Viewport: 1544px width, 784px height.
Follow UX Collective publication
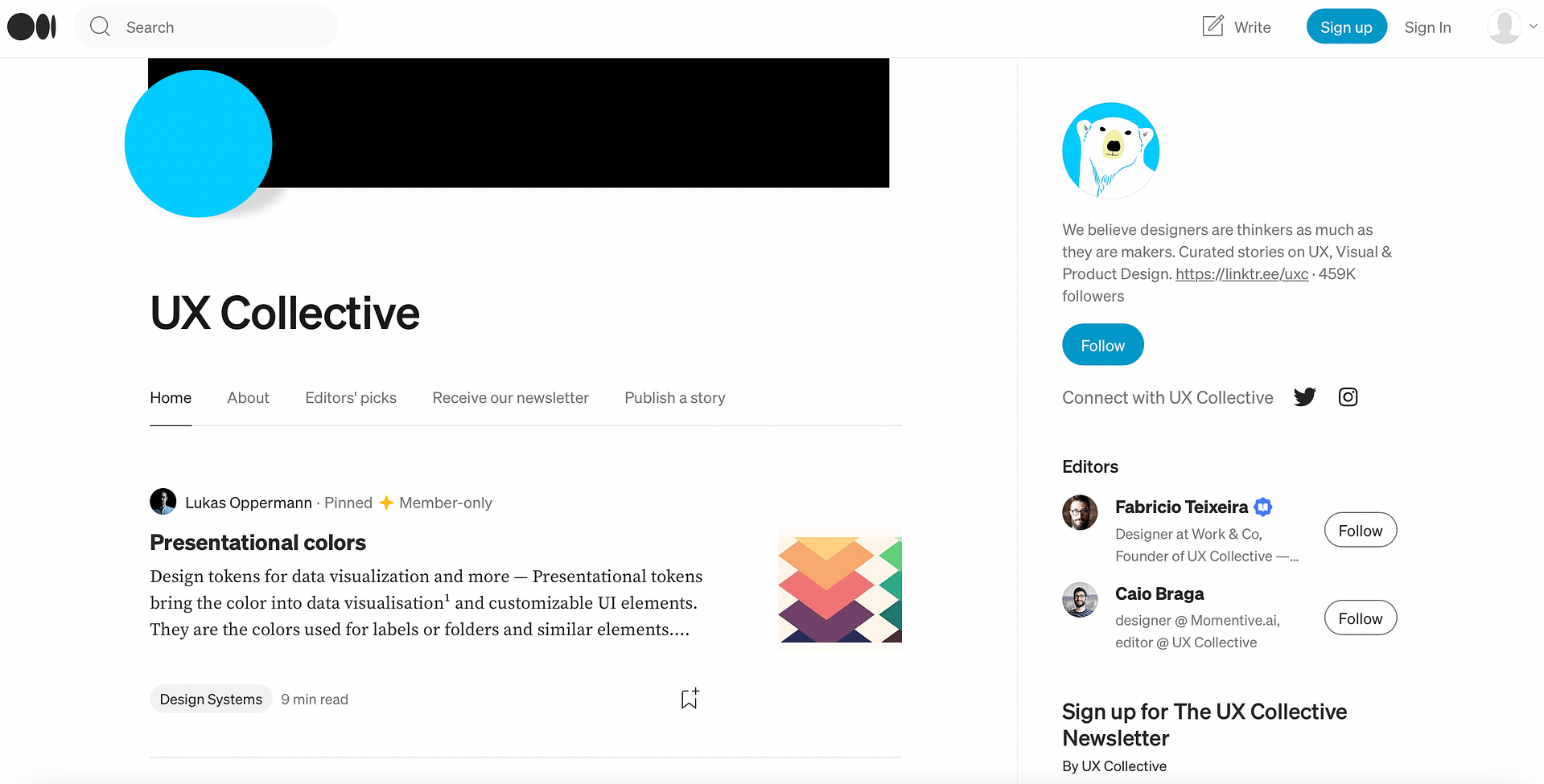pyautogui.click(x=1102, y=344)
